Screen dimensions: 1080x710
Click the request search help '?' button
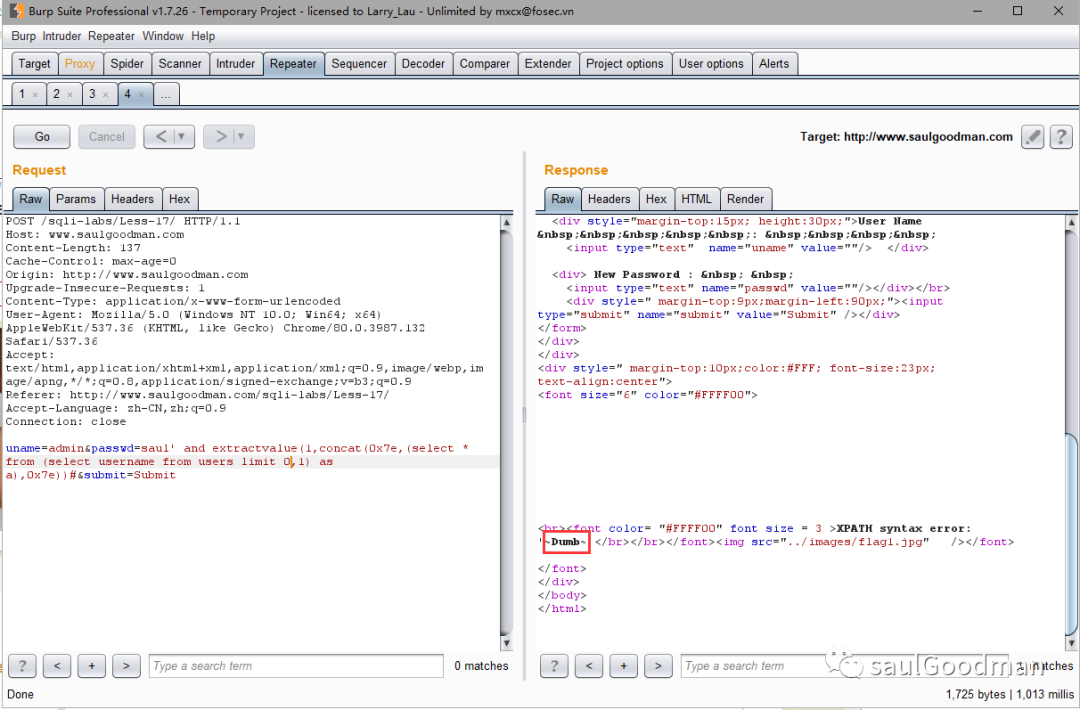(22, 666)
